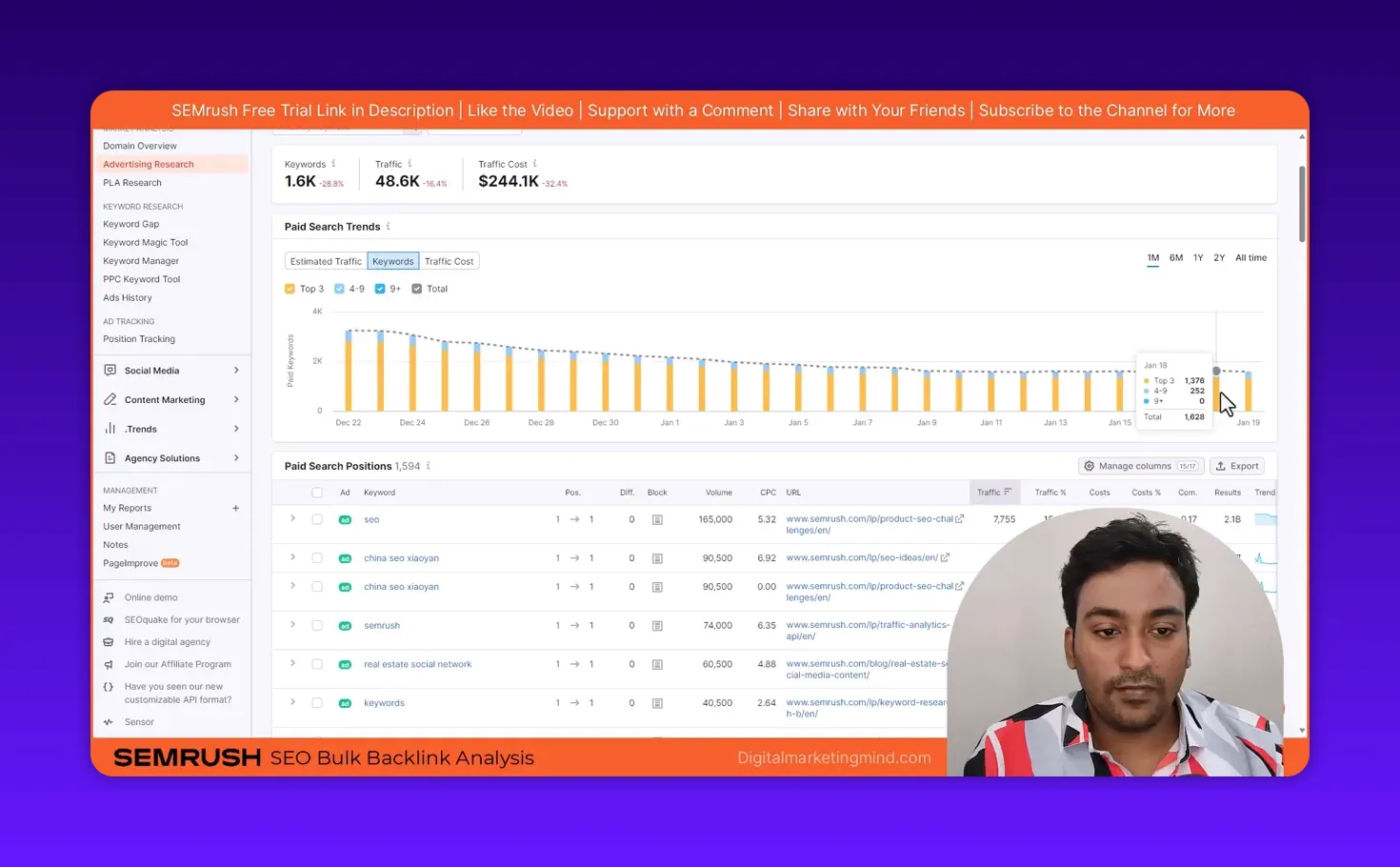Switch to the Traffic Cost tab
This screenshot has height=867, width=1400.
tap(449, 260)
